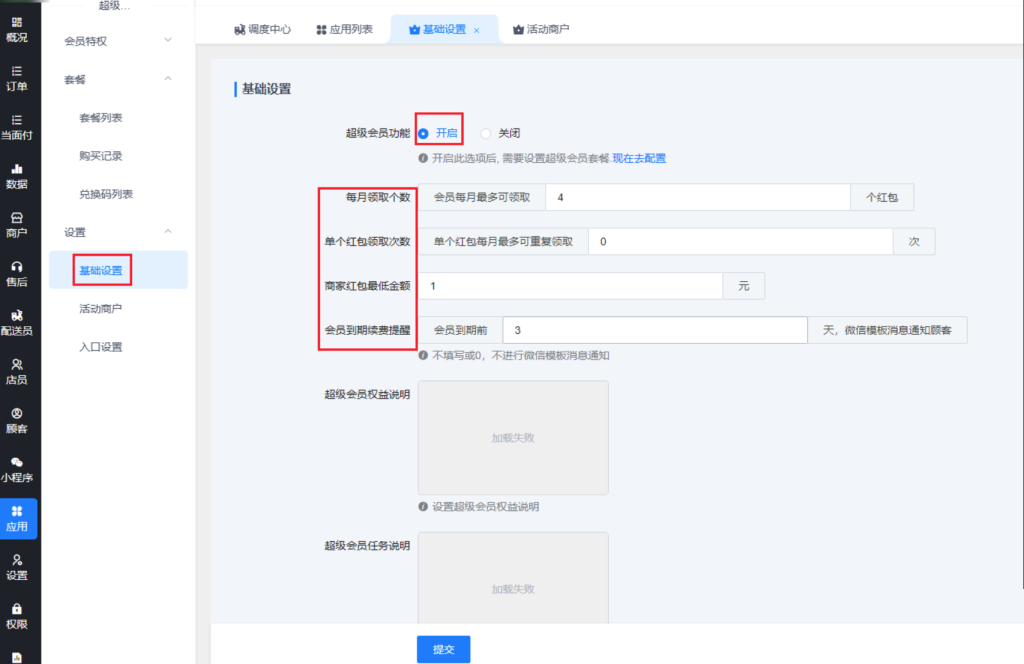Switch to the 活动商户 tab
Viewport: 1024px width, 664px height.
pyautogui.click(x=540, y=30)
